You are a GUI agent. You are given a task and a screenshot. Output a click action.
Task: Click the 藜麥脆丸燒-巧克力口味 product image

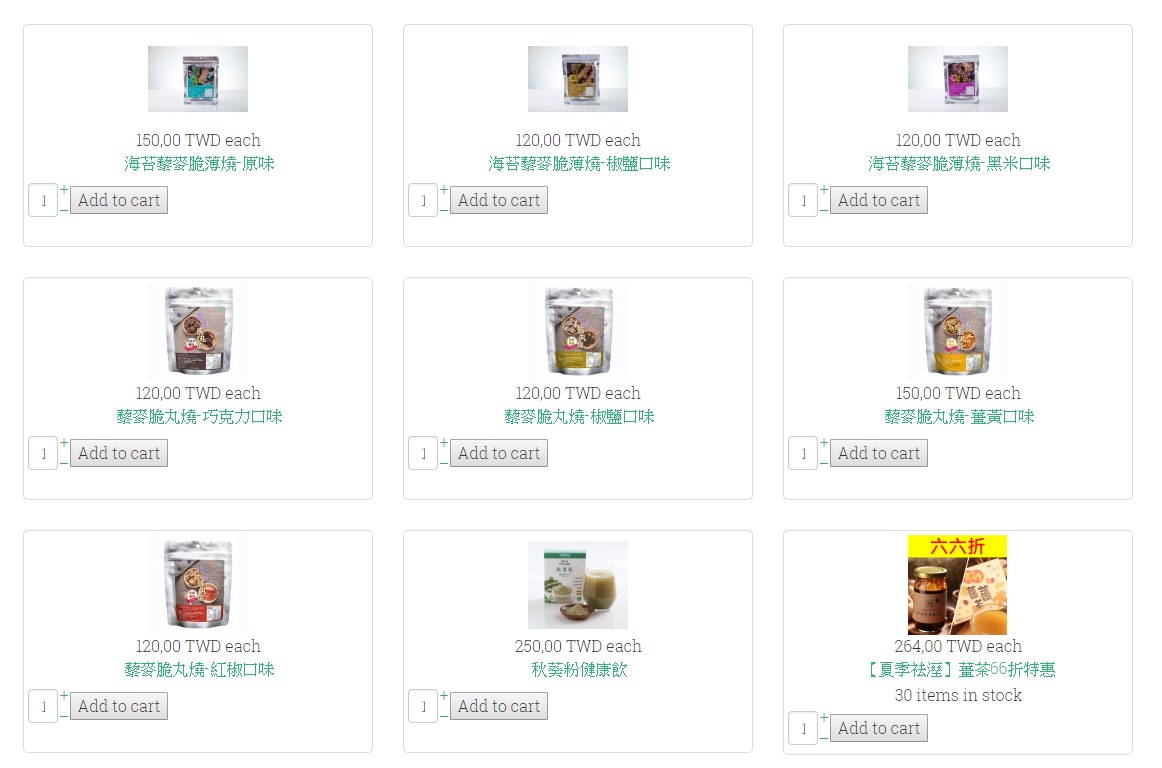[x=198, y=331]
